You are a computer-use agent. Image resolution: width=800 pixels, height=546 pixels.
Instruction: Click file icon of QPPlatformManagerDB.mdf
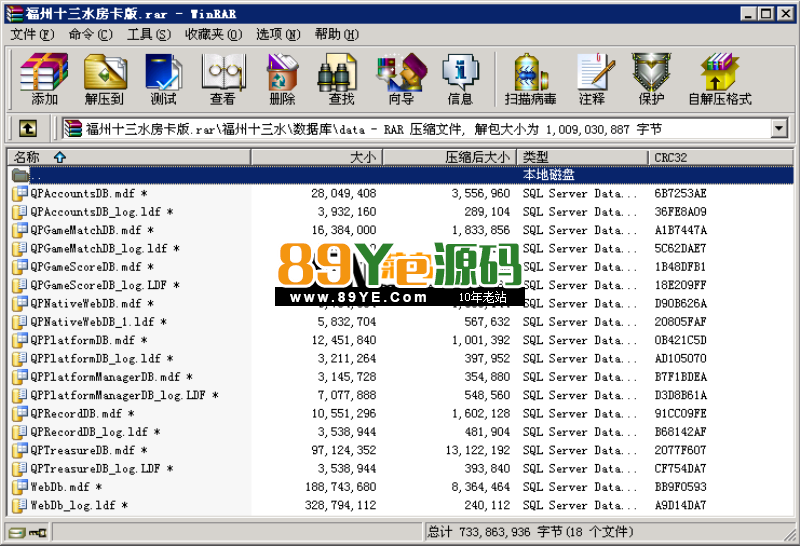pyautogui.click(x=20, y=377)
